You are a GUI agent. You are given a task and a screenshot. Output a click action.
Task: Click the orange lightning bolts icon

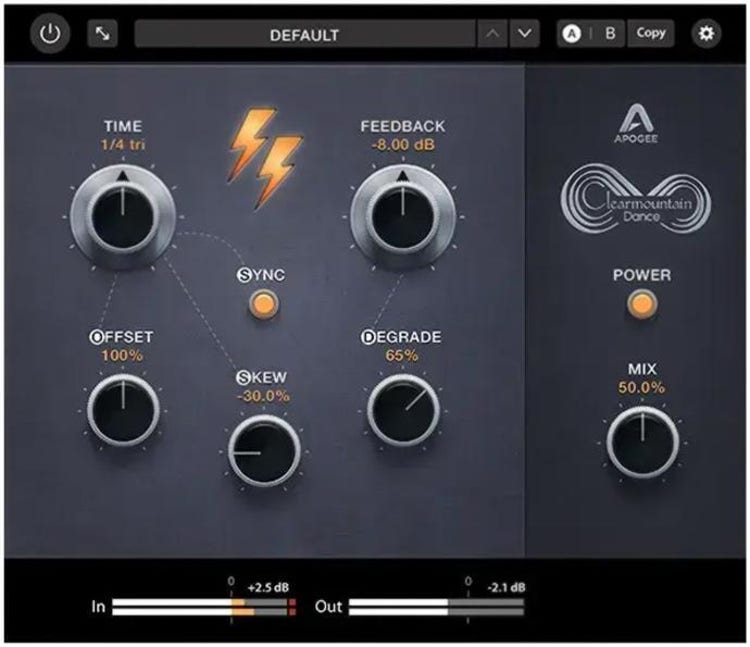(x=265, y=157)
